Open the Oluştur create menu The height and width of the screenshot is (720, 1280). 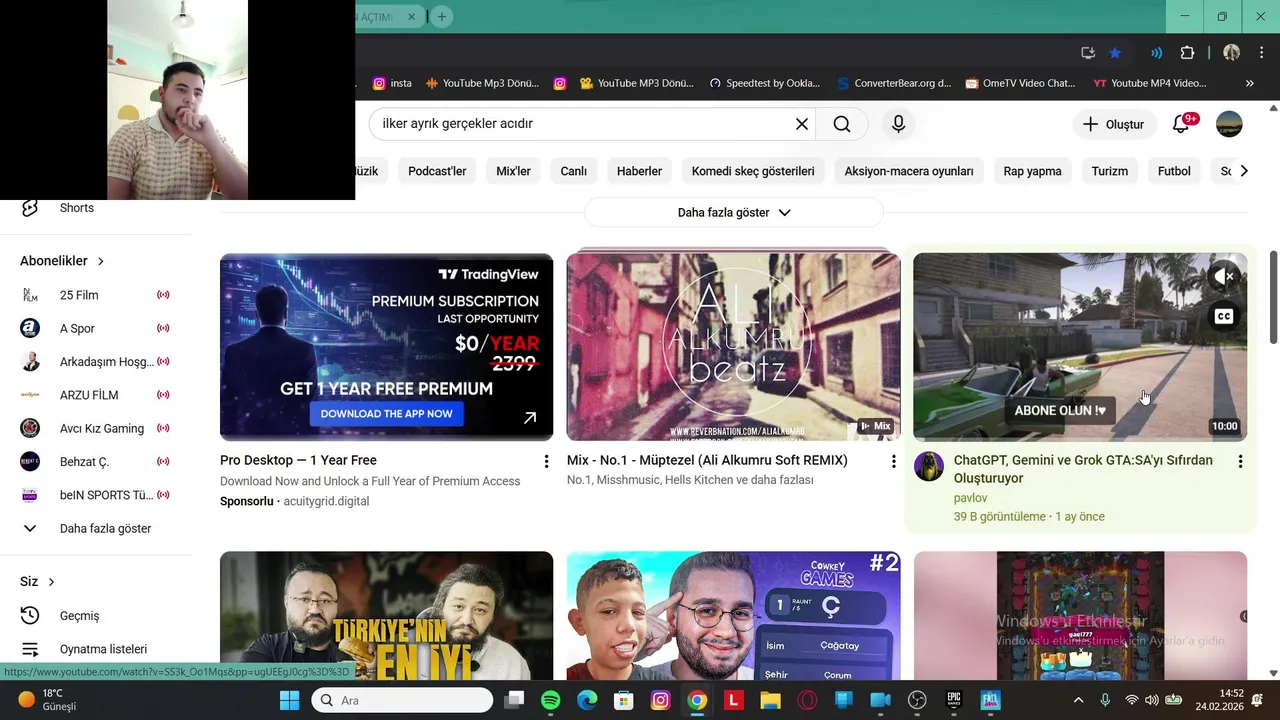tap(1114, 124)
